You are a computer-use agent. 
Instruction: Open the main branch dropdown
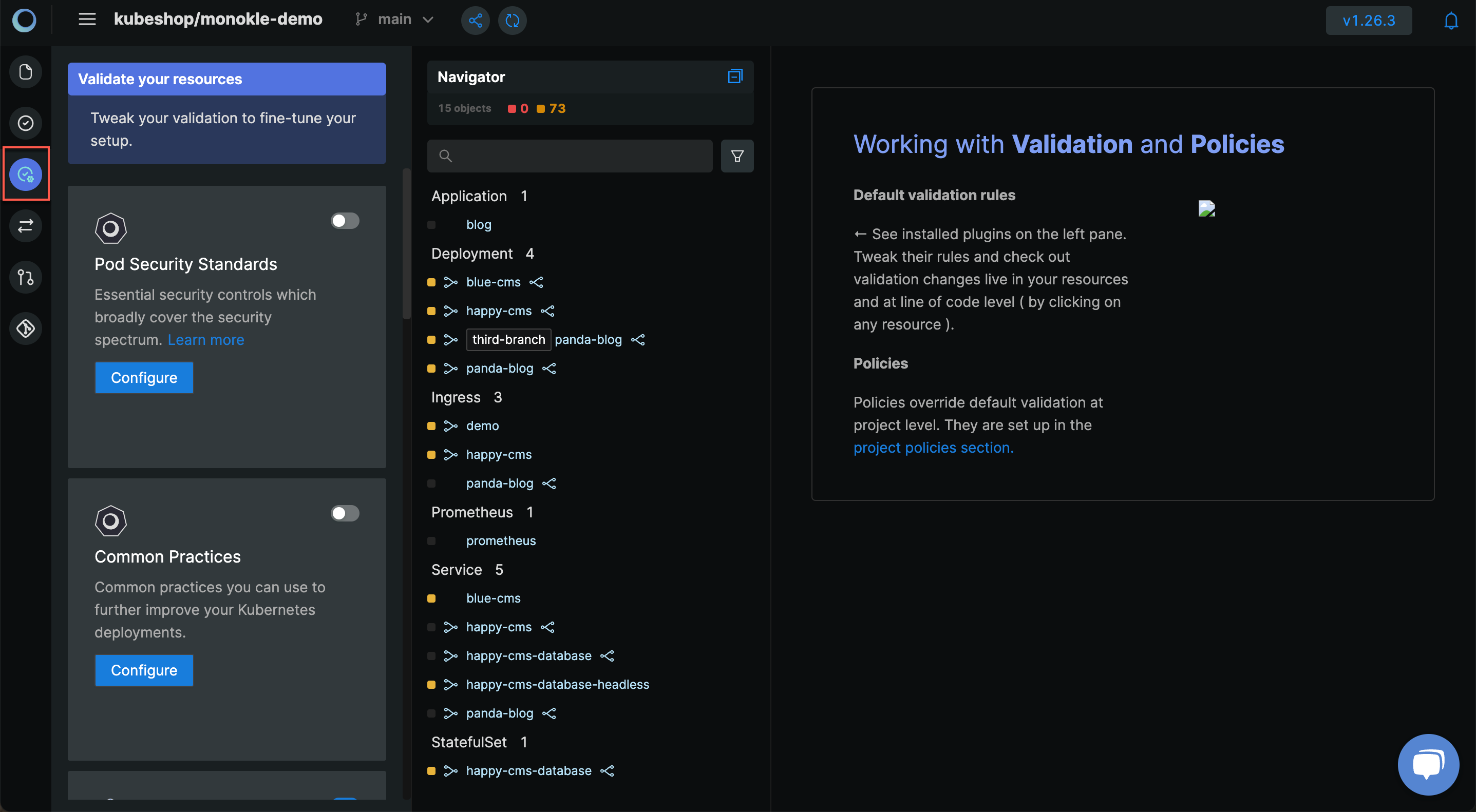[x=395, y=20]
